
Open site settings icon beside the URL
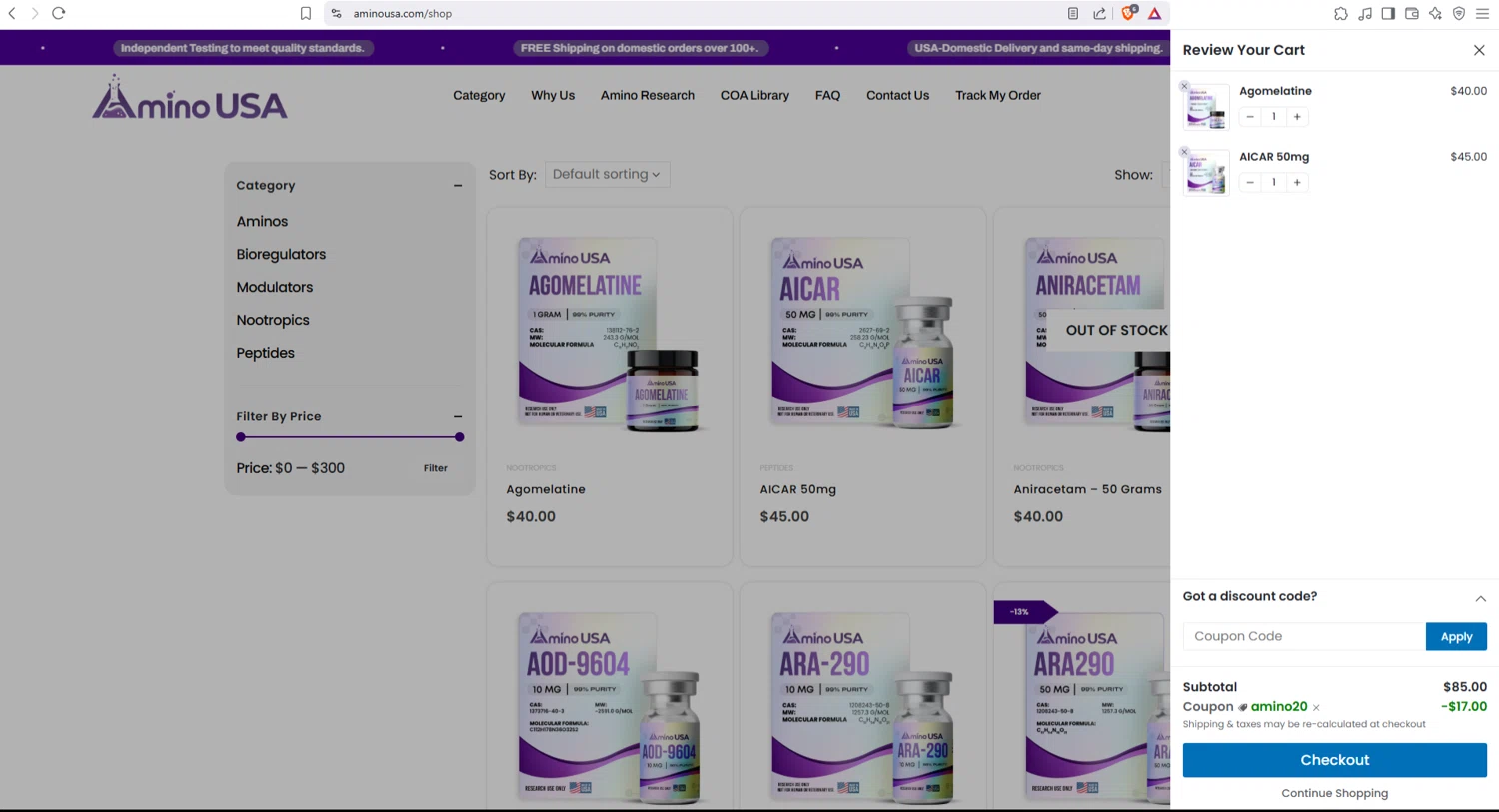click(336, 13)
